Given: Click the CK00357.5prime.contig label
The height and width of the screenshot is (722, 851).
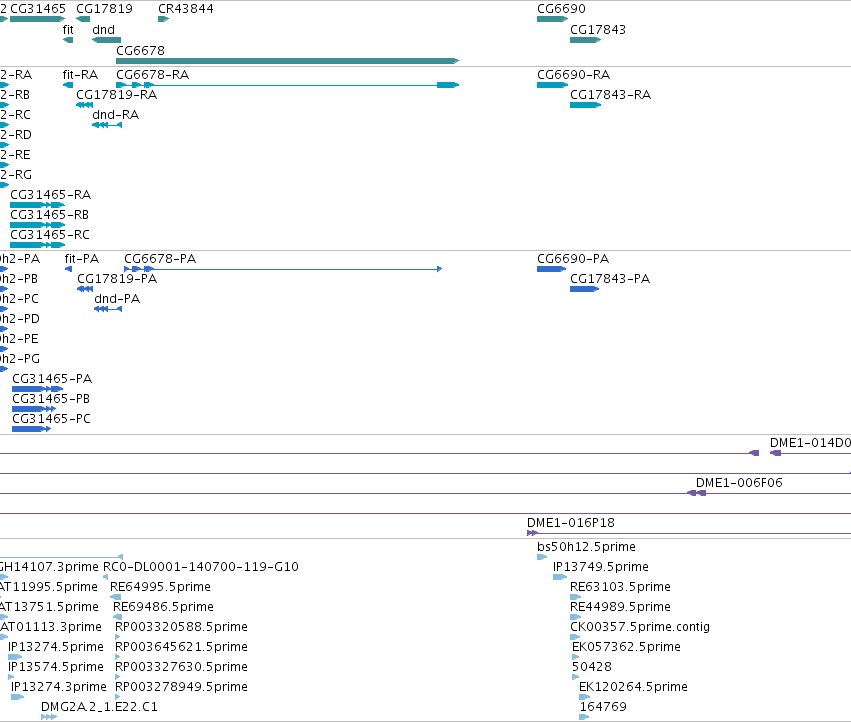Looking at the screenshot, I should [x=640, y=627].
